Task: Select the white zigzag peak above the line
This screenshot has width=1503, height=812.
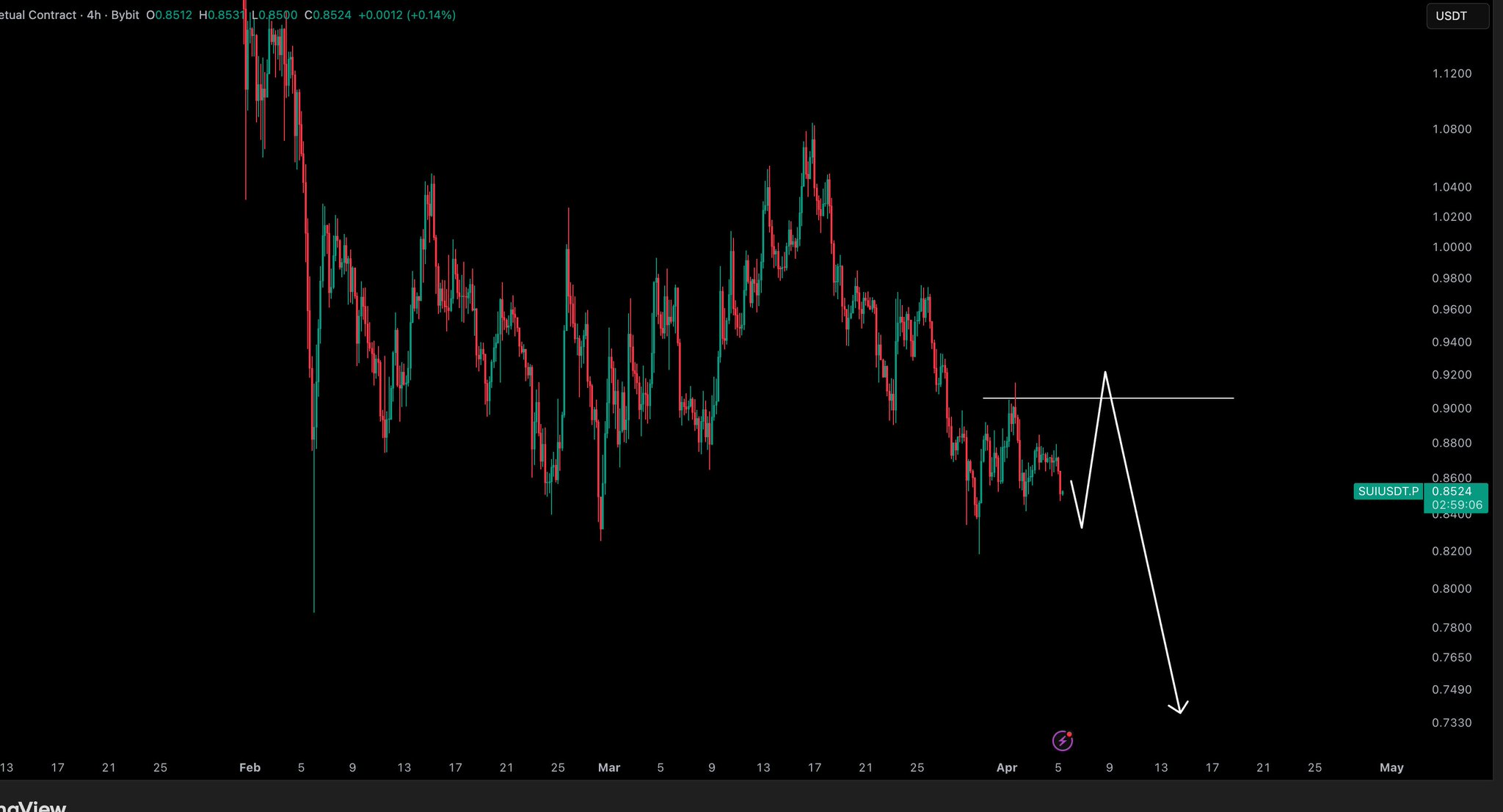Action: click(1104, 374)
